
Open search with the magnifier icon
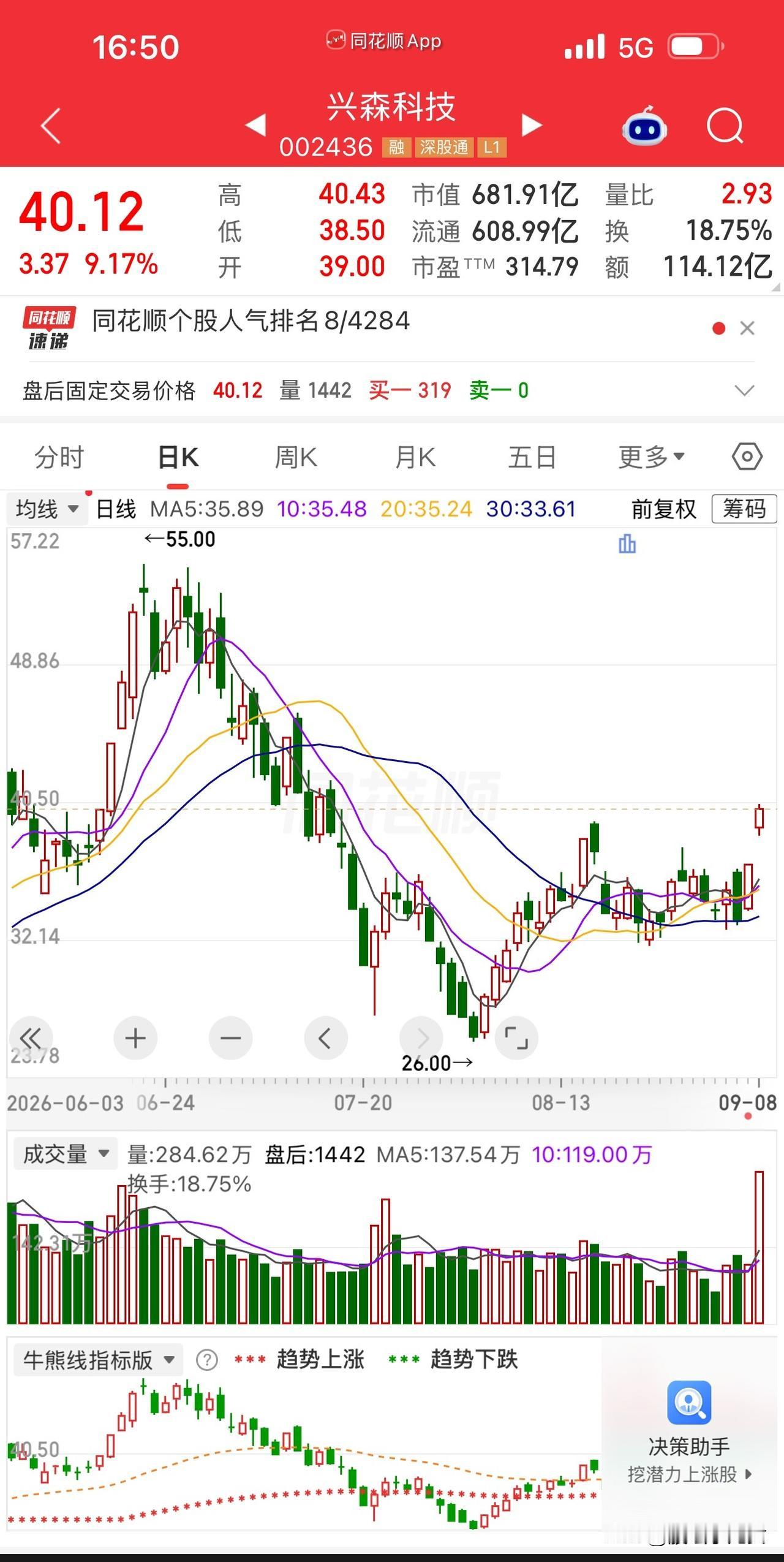[725, 126]
